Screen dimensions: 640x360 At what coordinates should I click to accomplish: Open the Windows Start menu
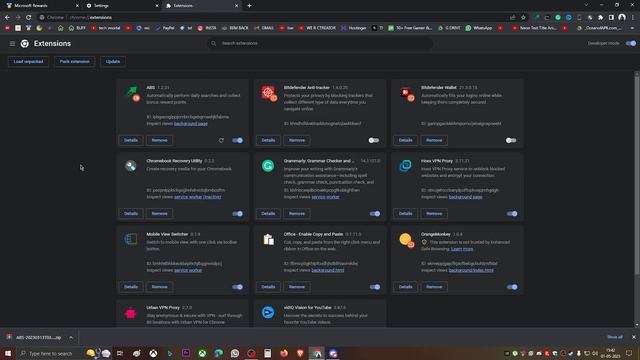pyautogui.click(x=8, y=353)
